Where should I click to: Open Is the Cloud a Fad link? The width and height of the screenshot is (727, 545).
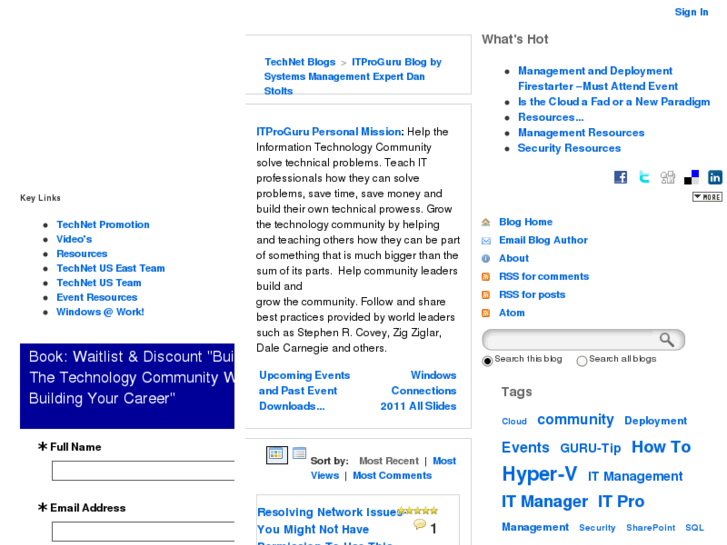614,102
